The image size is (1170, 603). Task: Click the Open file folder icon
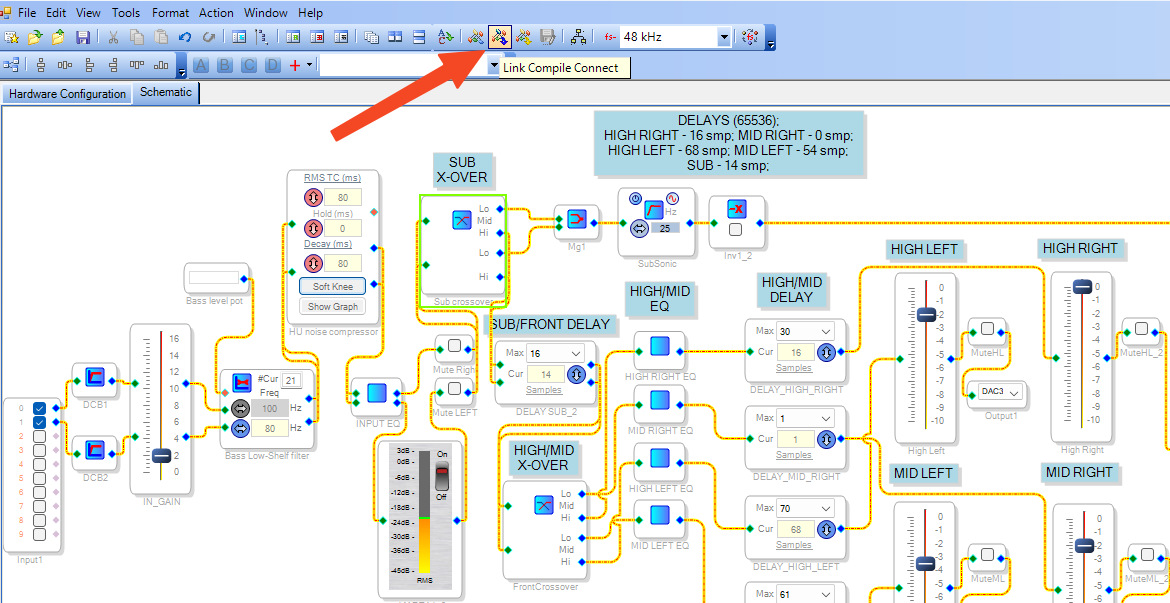[x=34, y=37]
